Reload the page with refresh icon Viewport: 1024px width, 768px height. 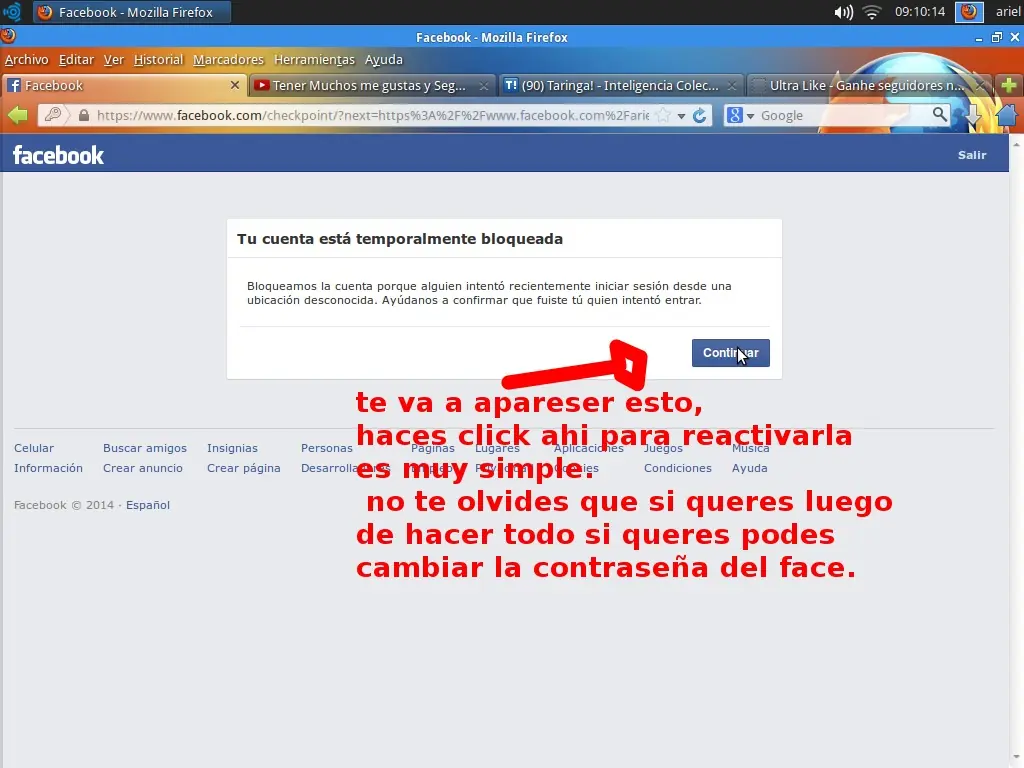[699, 116]
